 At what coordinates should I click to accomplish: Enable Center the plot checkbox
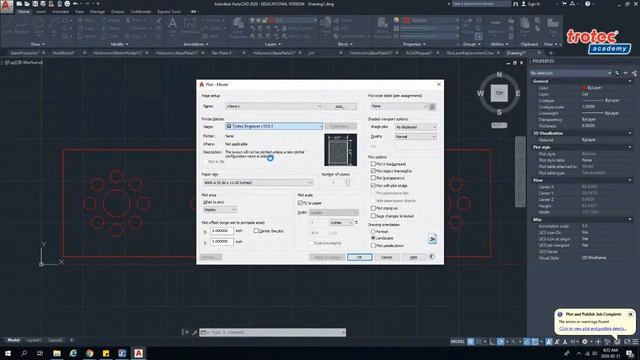click(x=256, y=231)
